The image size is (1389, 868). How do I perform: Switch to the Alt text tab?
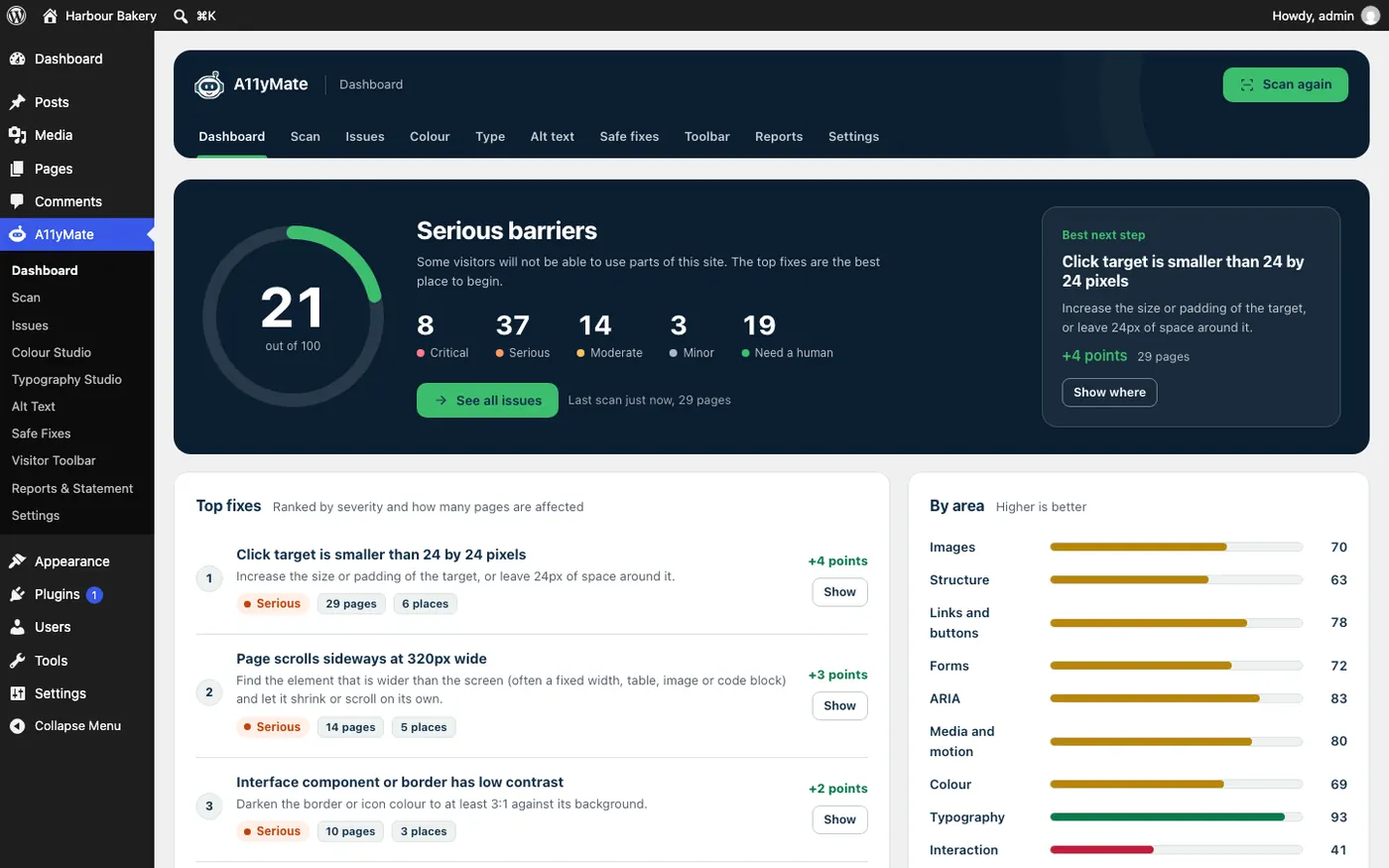(552, 137)
